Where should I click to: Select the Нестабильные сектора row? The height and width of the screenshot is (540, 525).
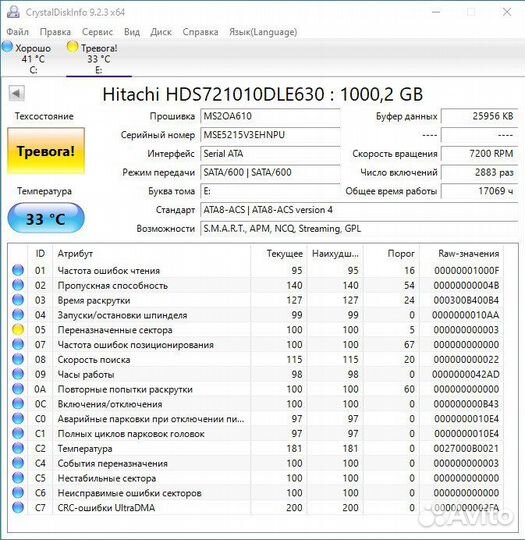point(256,478)
